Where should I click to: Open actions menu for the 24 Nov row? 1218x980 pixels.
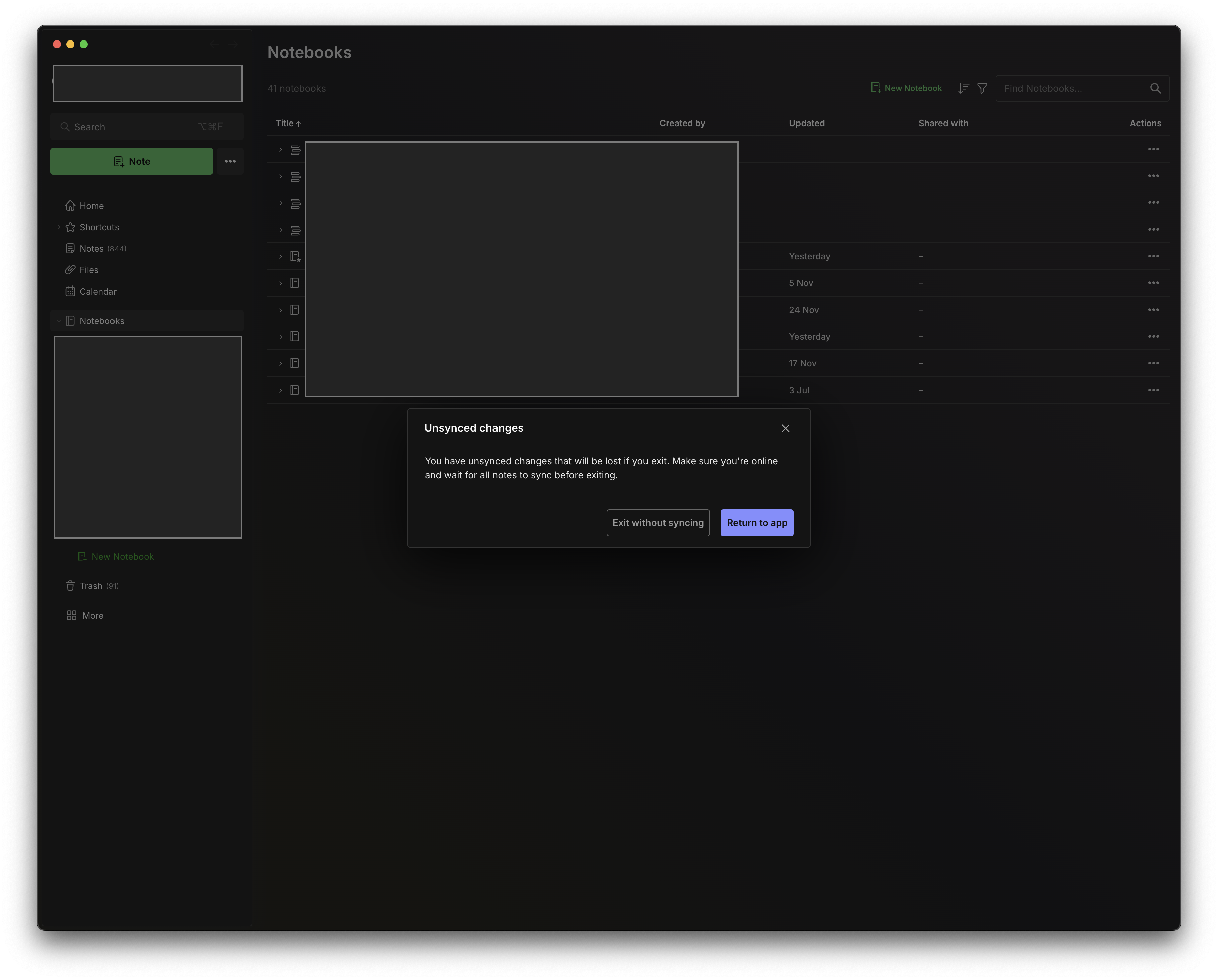coord(1153,310)
